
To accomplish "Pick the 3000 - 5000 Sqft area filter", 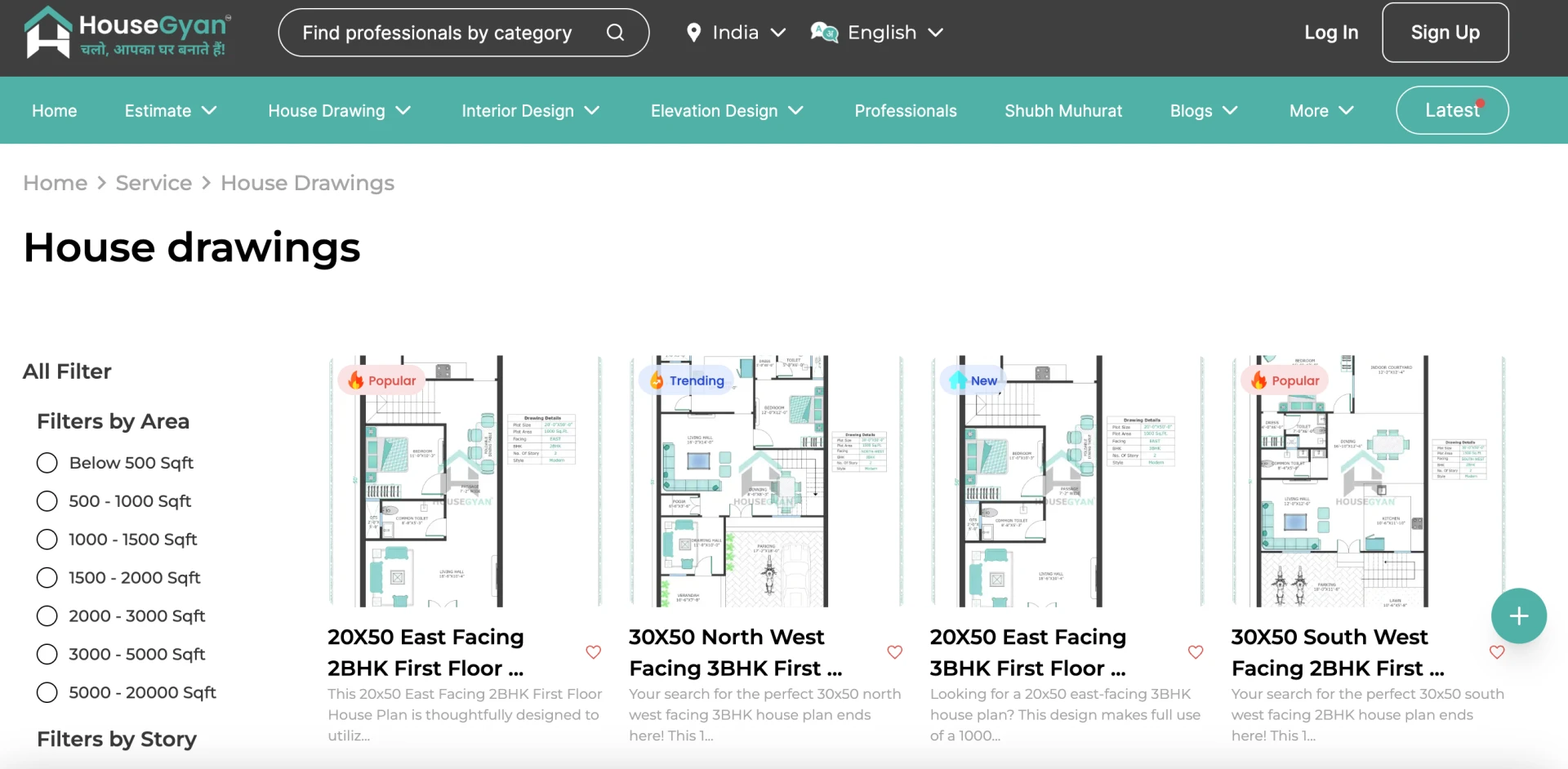I will point(47,655).
